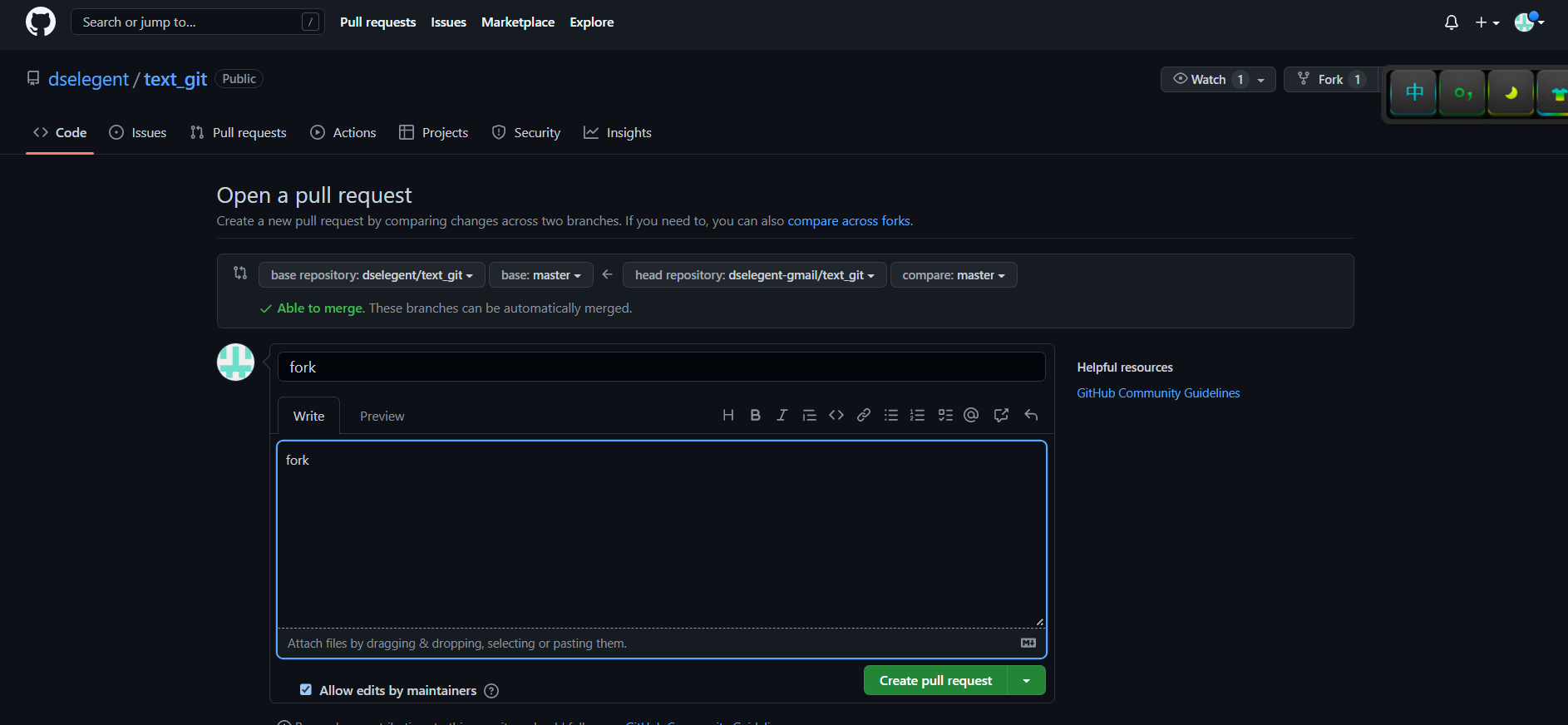The image size is (1568, 725).
Task: Open GitHub Community Guidelines link
Action: pos(1158,393)
